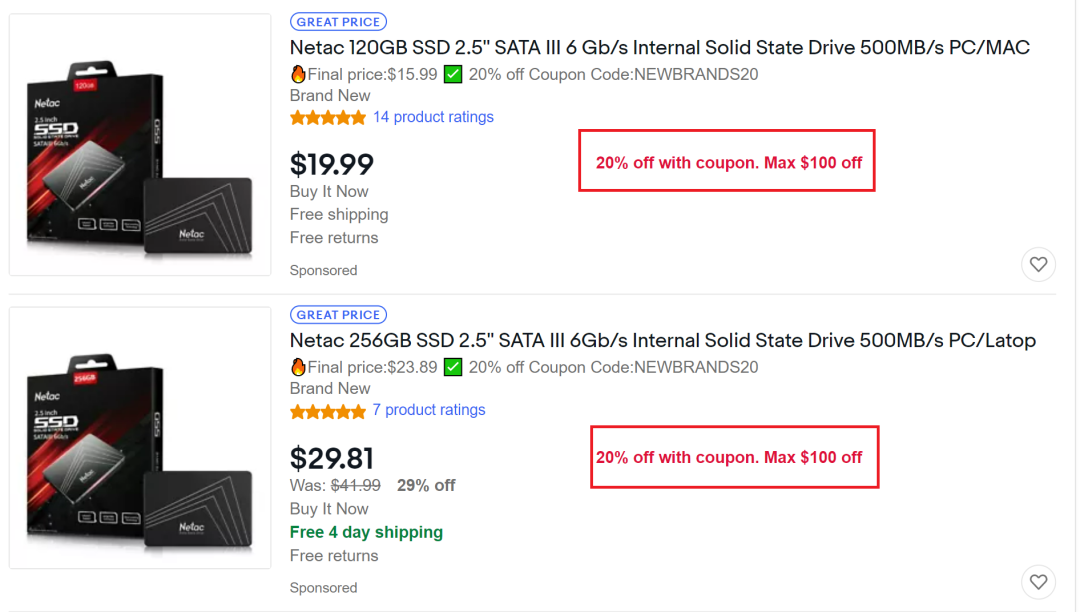Image resolution: width=1080 pixels, height=612 pixels.
Task: Click star rating of 120GB SSD
Action: click(x=327, y=118)
